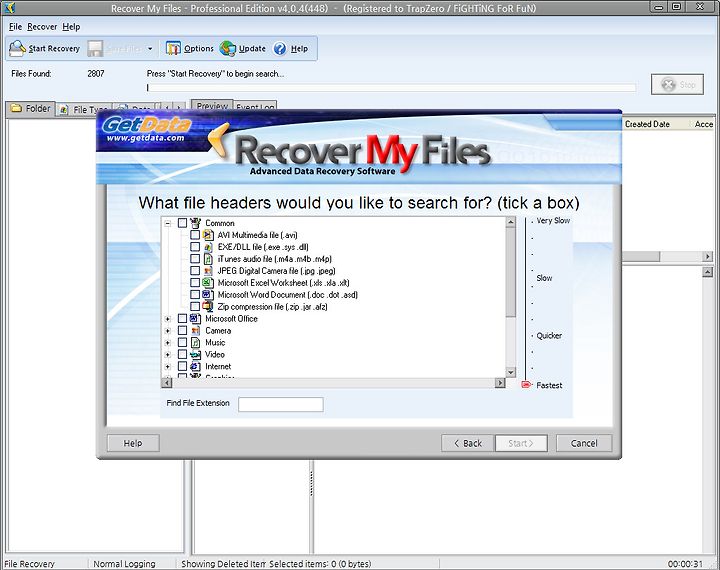Click the Internet category icon
The image size is (720, 570).
[196, 367]
